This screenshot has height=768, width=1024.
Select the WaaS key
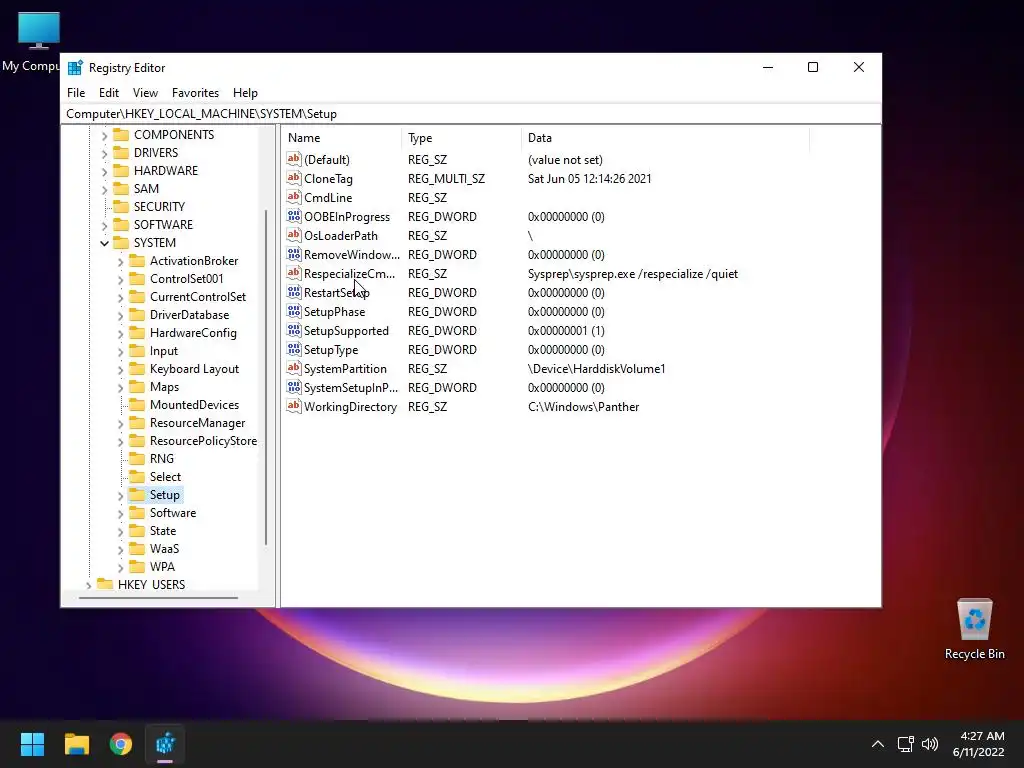tap(165, 549)
